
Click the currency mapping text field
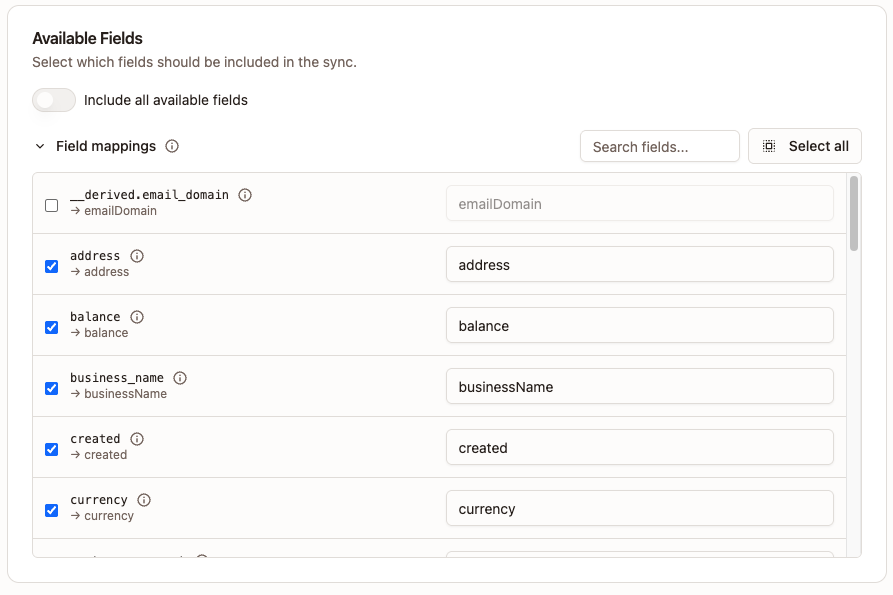639,509
